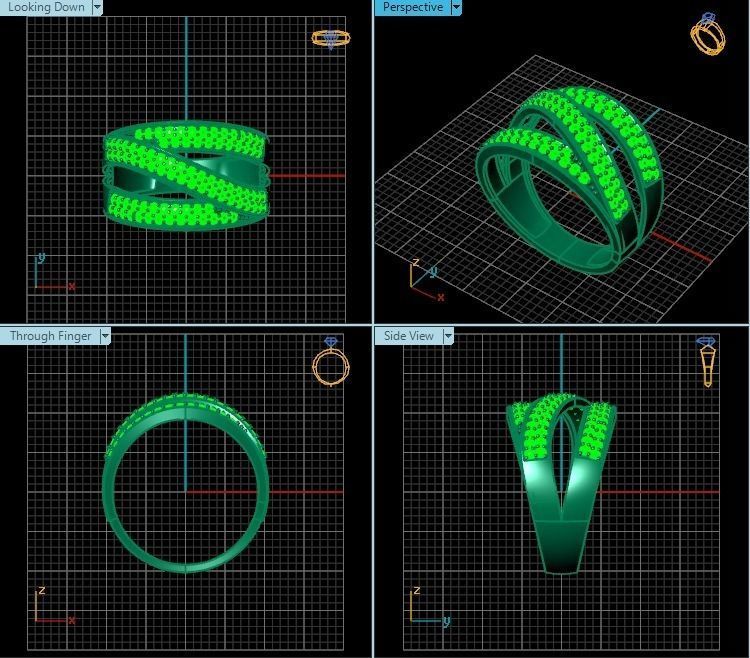Open the Perspective viewport dropdown arrow
750x658 pixels.
tap(456, 7)
